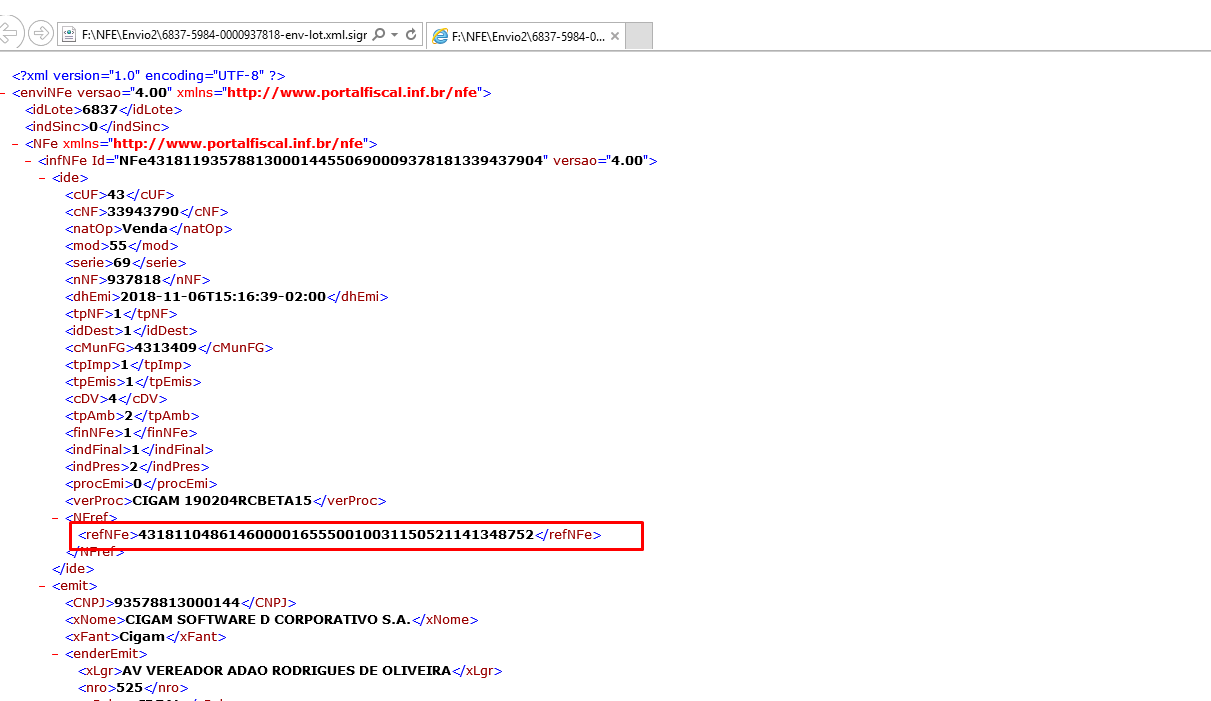Click the infNFe Id NFe4318... value
Image resolution: width=1211 pixels, height=701 pixels.
(331, 161)
